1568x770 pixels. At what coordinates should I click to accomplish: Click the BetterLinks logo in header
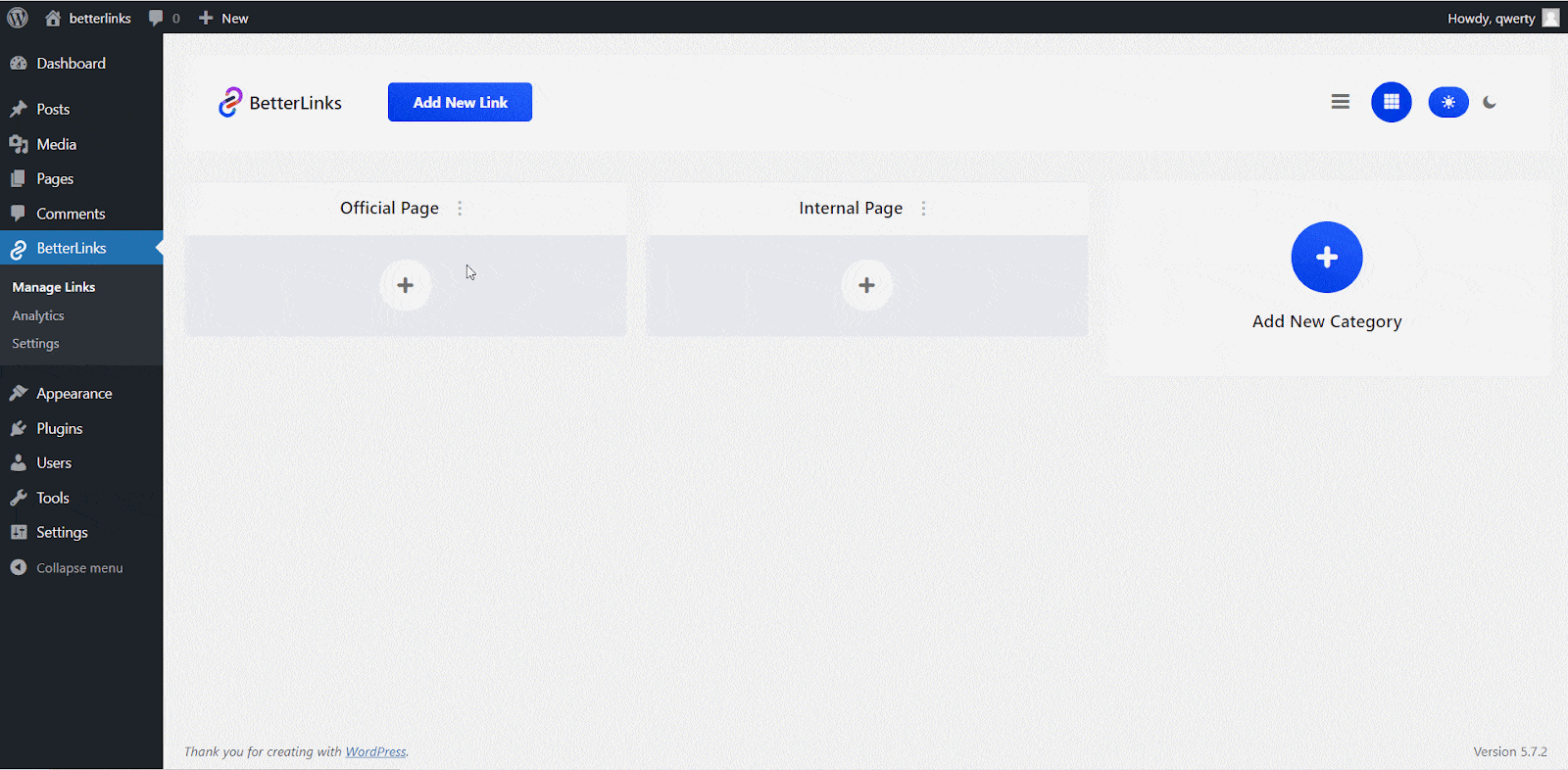tap(280, 103)
